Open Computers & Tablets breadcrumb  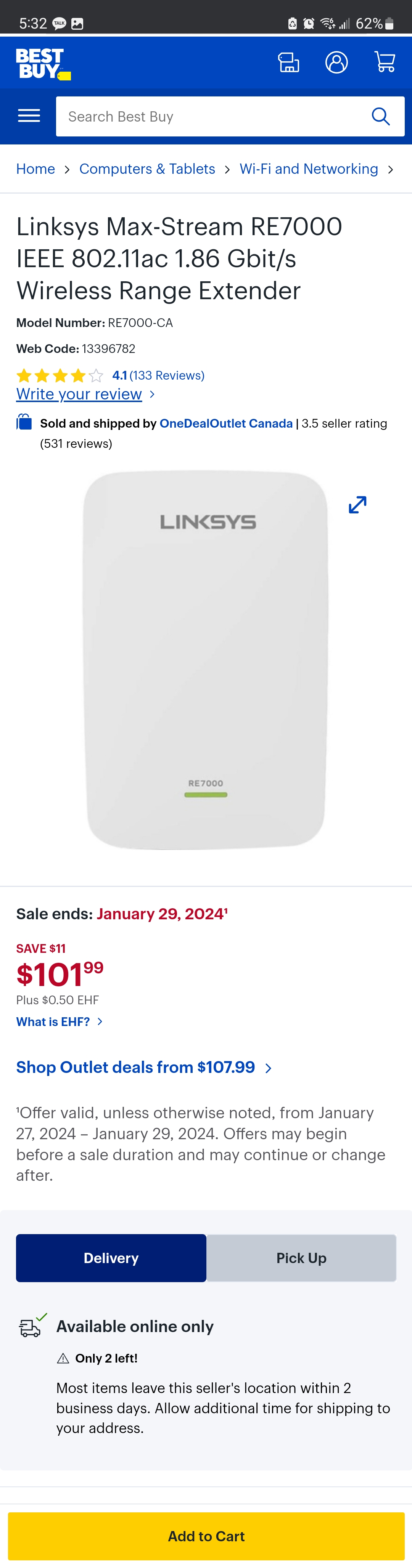click(147, 168)
